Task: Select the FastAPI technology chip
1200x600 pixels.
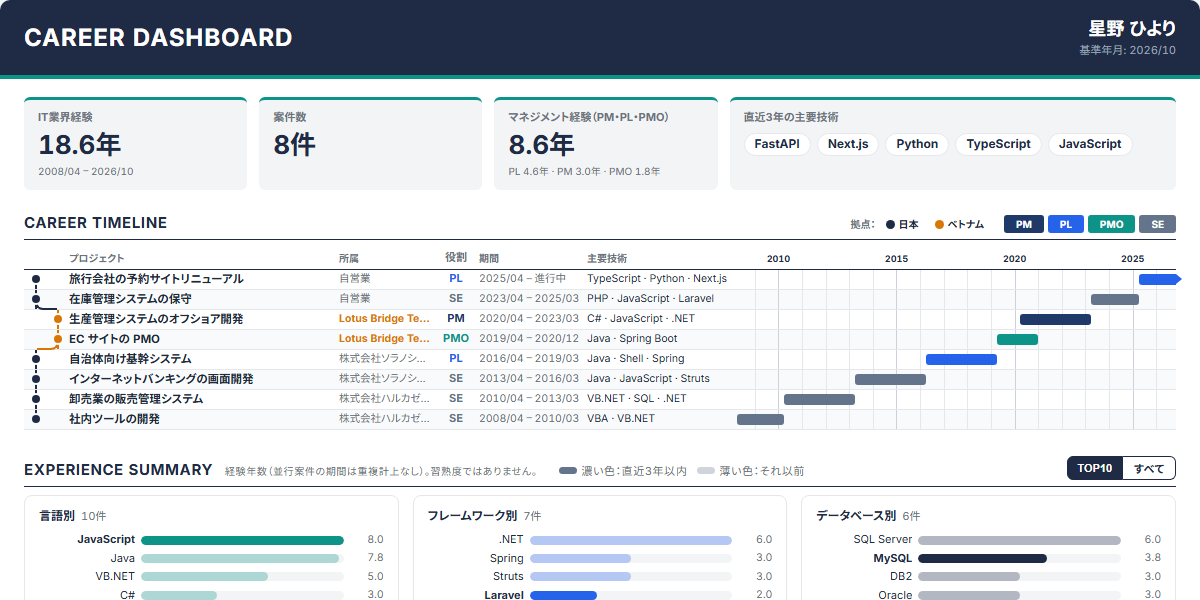Action: pyautogui.click(x=777, y=144)
